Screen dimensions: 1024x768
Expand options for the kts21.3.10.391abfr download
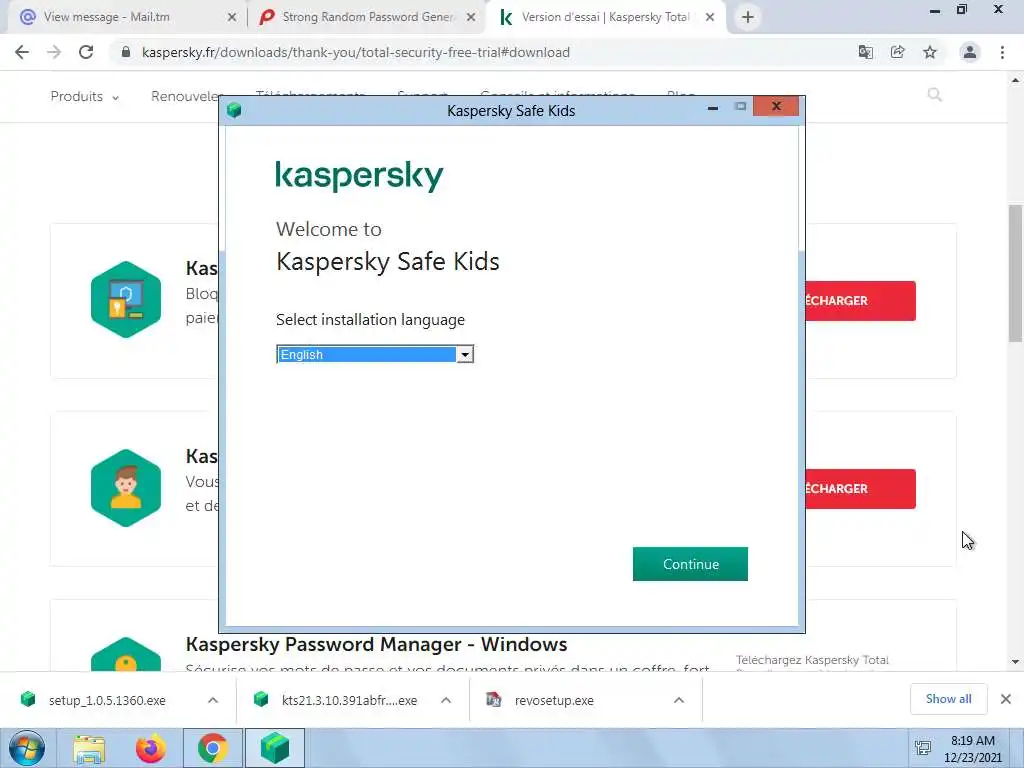pyautogui.click(x=446, y=700)
